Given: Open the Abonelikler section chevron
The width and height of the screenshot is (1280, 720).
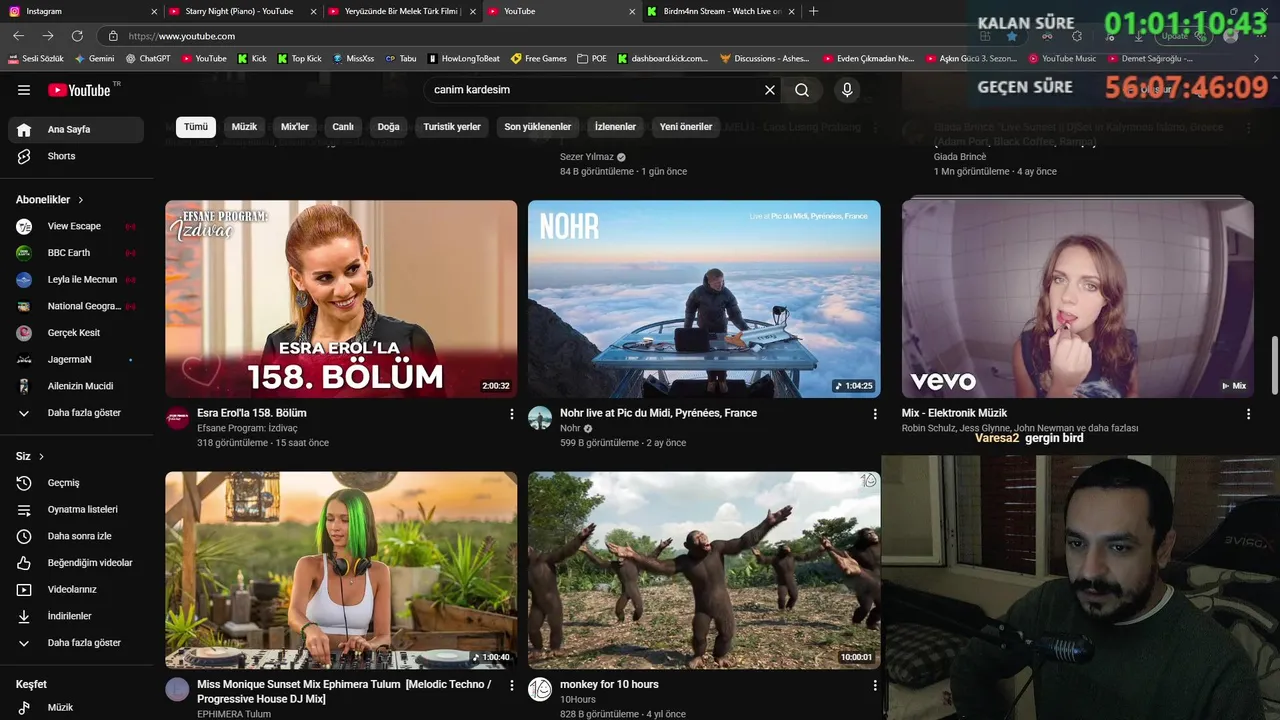Looking at the screenshot, I should point(81,200).
